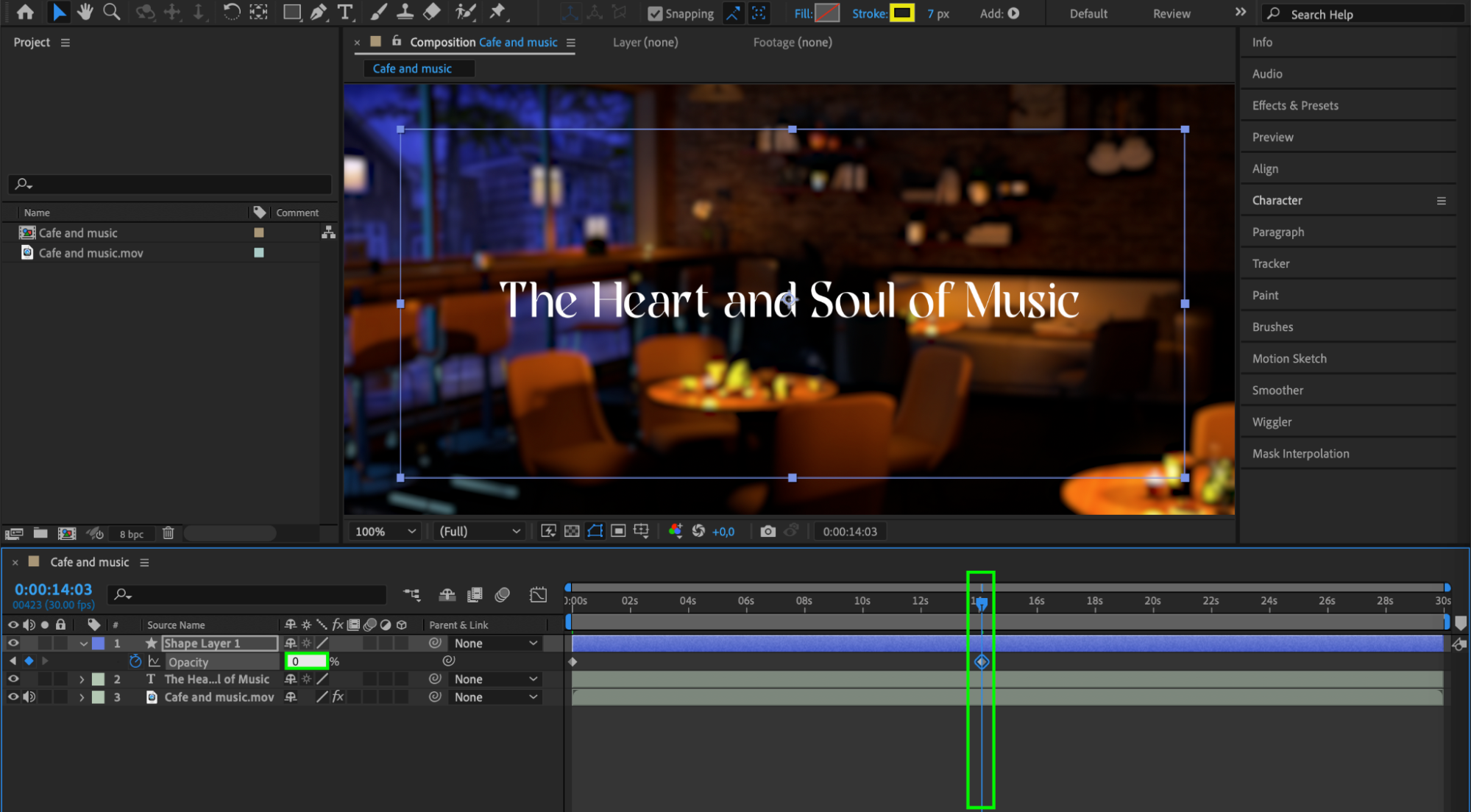This screenshot has height=812, width=1471.
Task: Open the (Full) resolution dropdown
Action: click(480, 531)
